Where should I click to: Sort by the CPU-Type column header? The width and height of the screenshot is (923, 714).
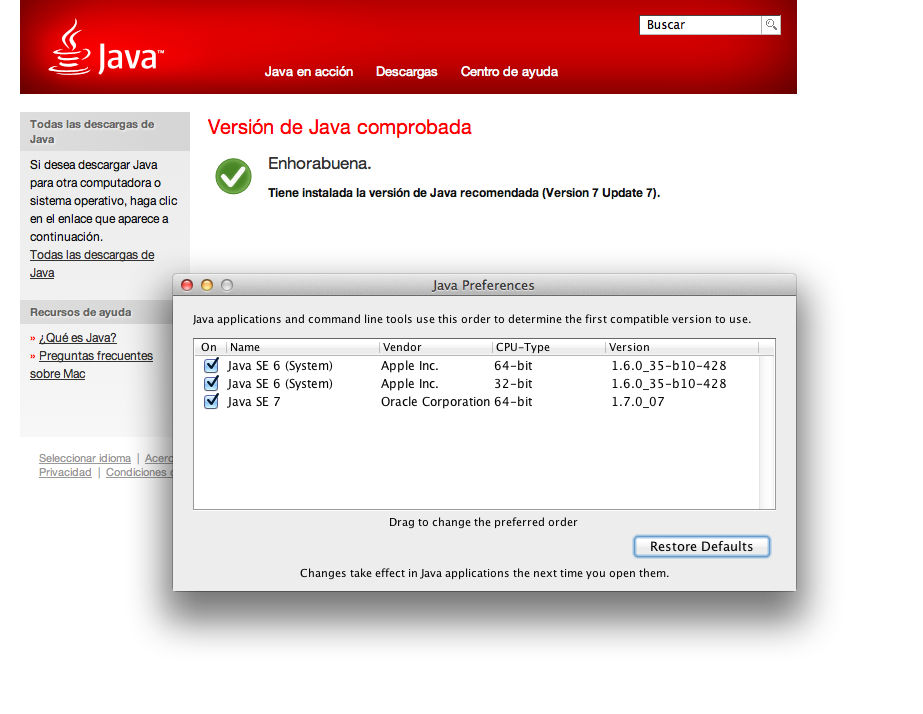[x=549, y=347]
